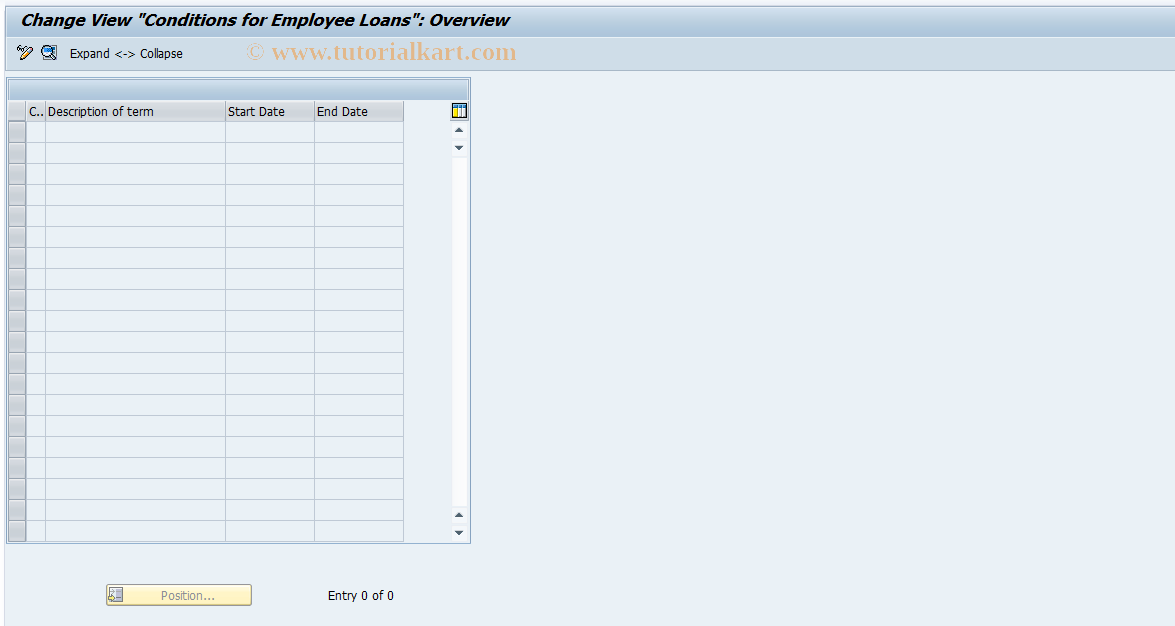Screen dimensions: 1175x626
Task: Click the upper scroll-down arrow
Action: coord(459,148)
